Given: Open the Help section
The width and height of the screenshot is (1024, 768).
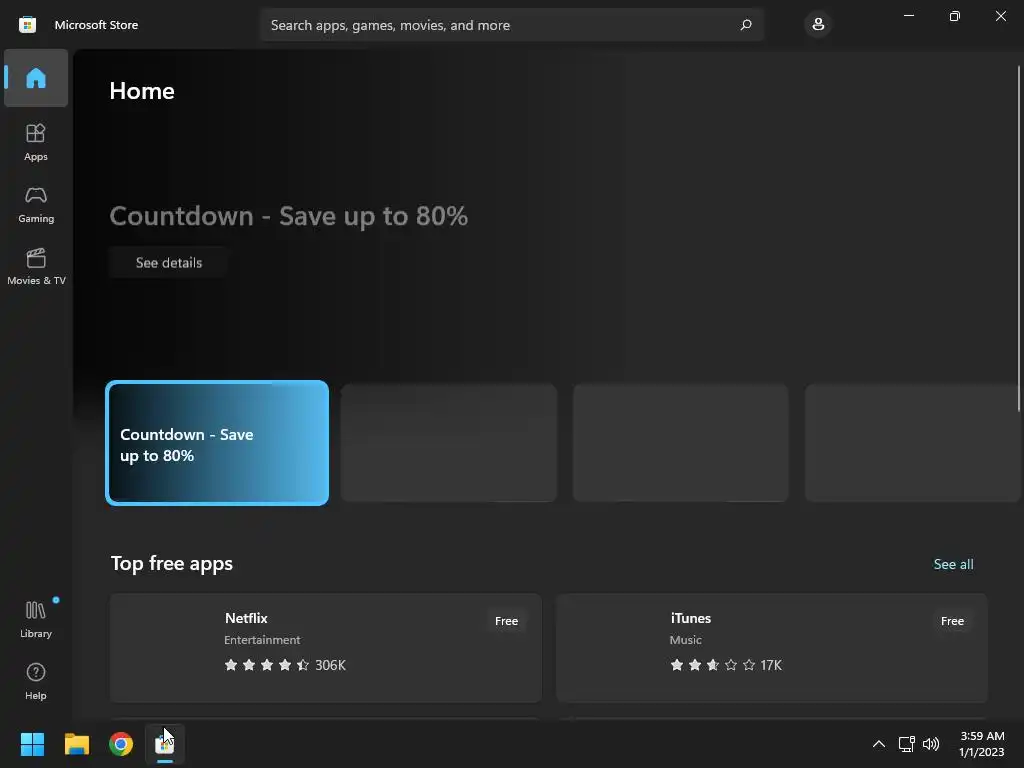Looking at the screenshot, I should point(36,681).
